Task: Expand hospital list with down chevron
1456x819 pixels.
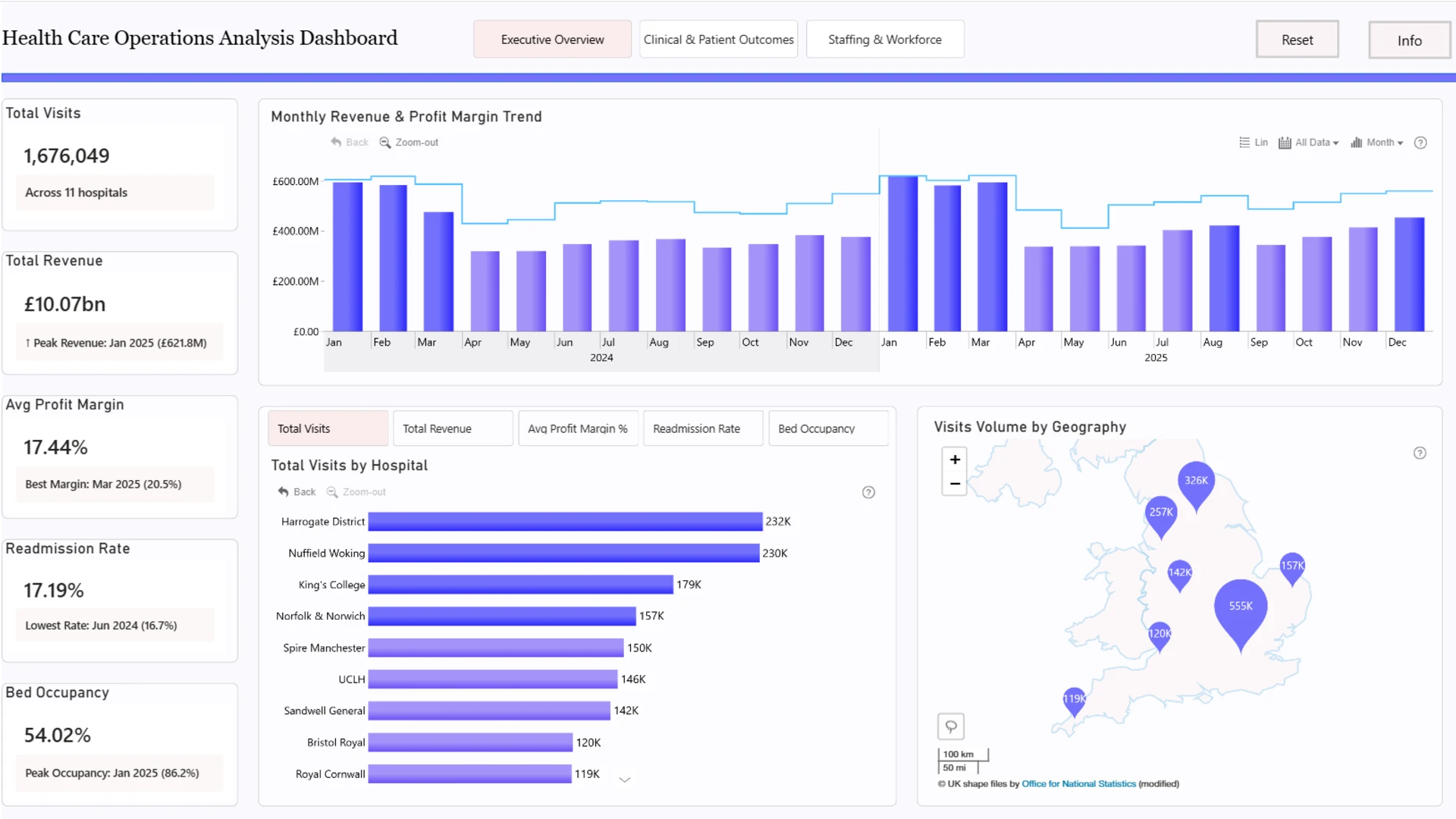Action: 625,779
